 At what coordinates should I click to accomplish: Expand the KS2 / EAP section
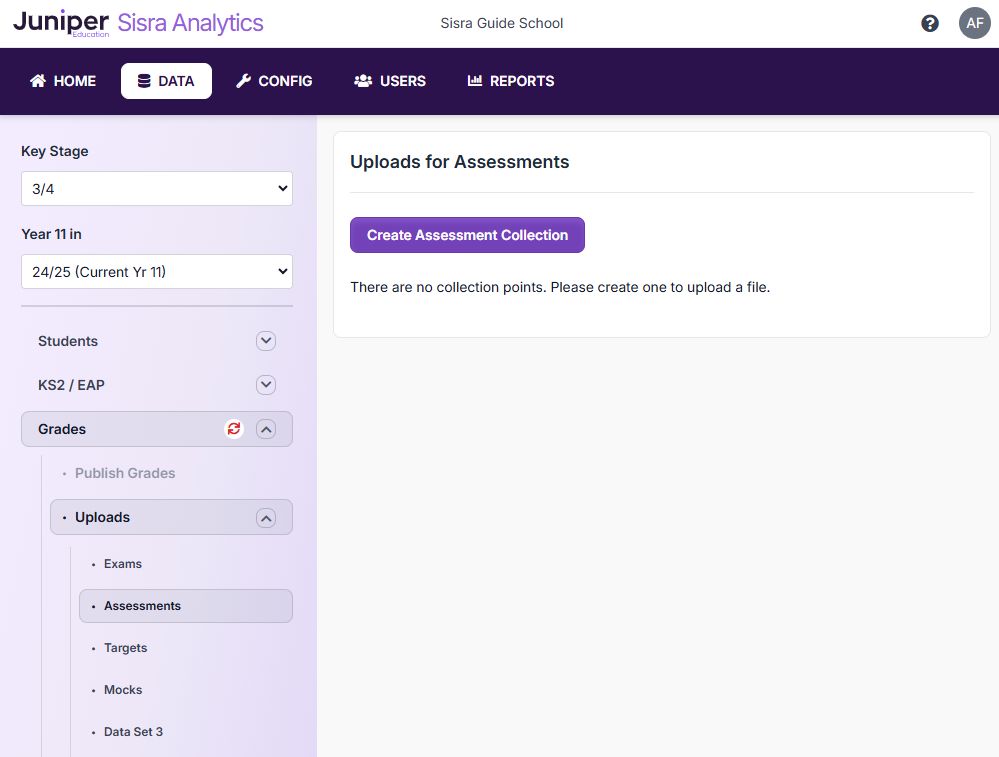265,384
